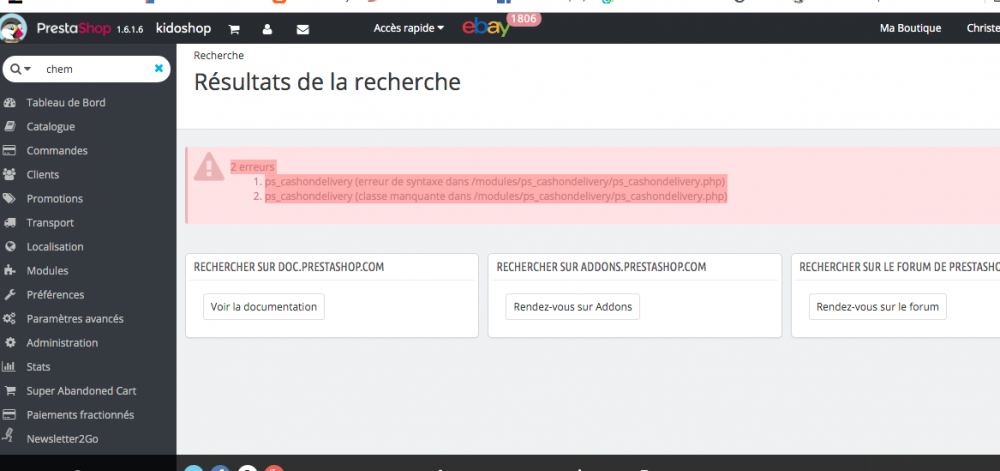Click the eBay logo in header
Image resolution: width=1000 pixels, height=471 pixels.
tap(486, 28)
